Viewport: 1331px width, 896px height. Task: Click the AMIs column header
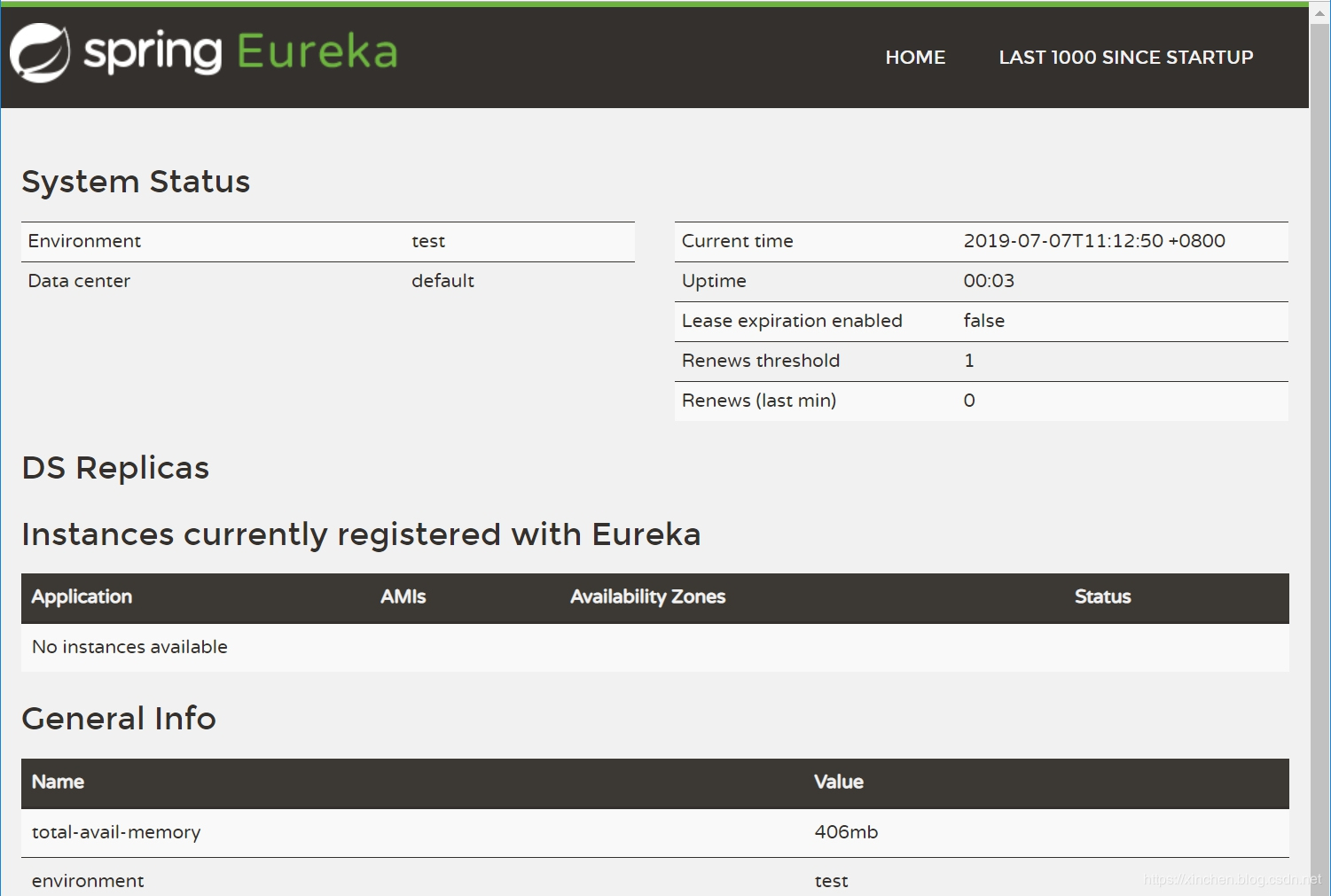403,597
